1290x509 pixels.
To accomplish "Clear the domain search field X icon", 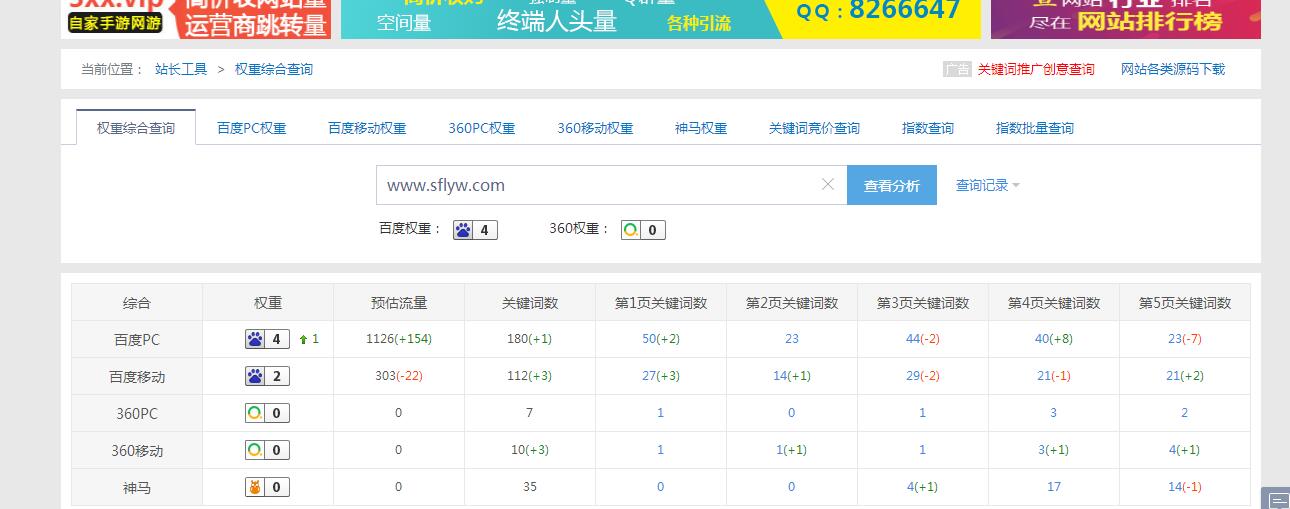I will [827, 185].
